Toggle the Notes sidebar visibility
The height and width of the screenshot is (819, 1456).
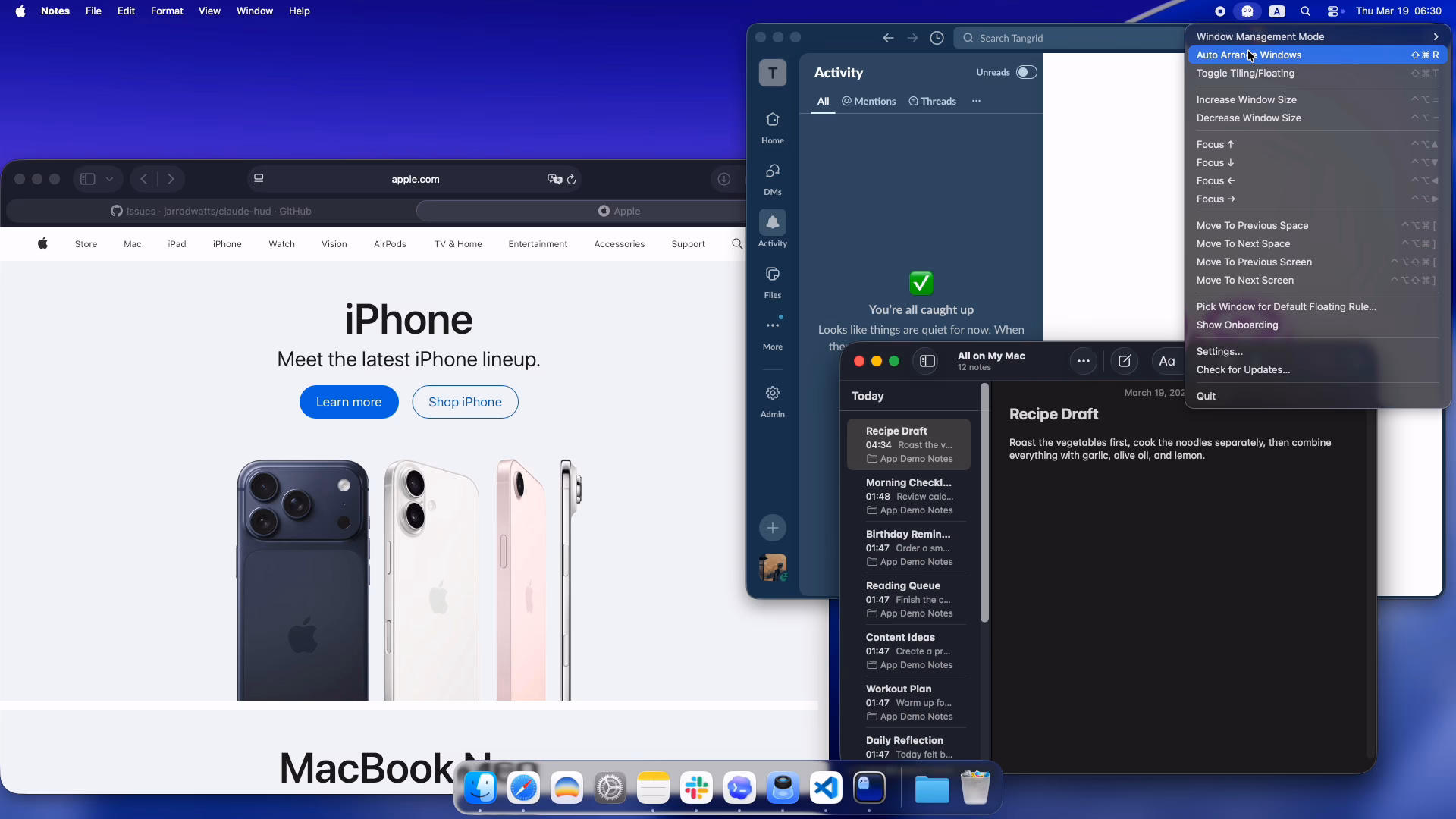click(x=926, y=361)
